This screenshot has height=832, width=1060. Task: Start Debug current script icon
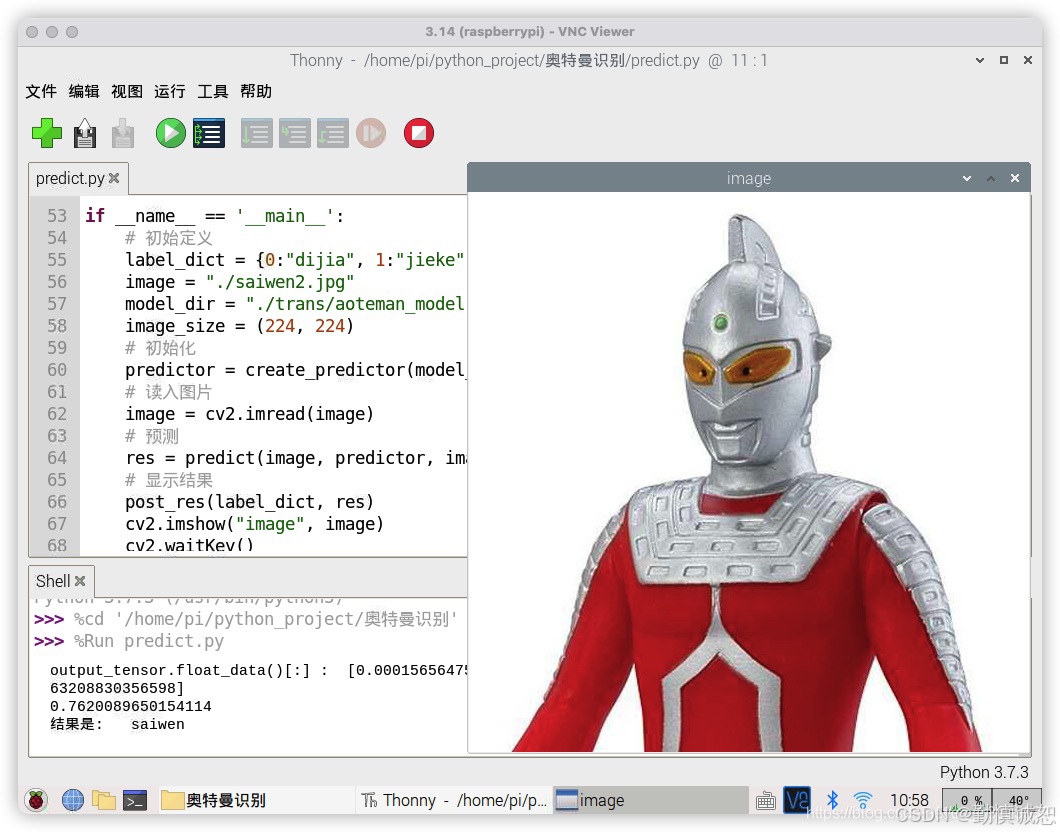209,133
